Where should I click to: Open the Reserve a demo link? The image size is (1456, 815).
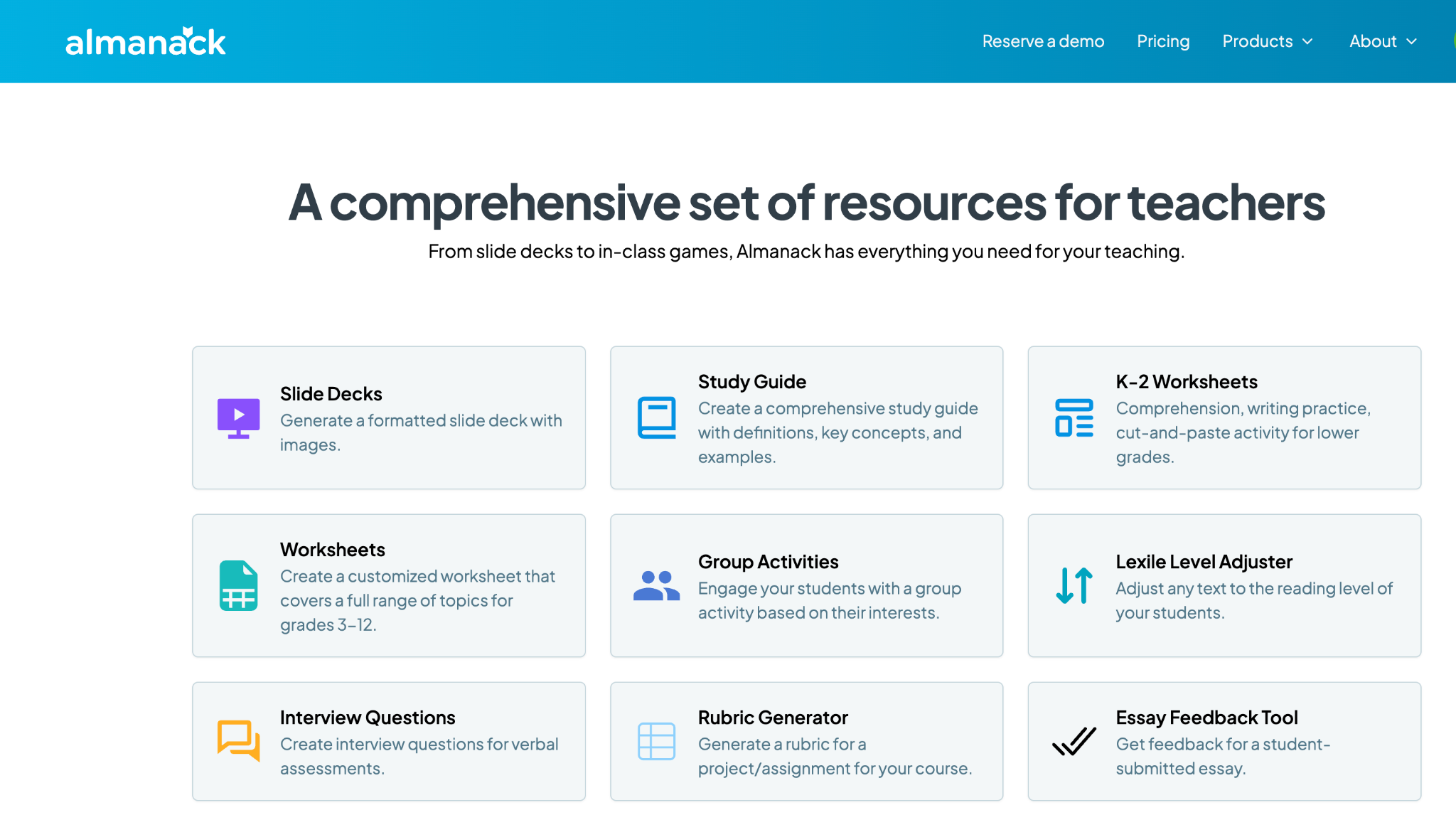1043,41
